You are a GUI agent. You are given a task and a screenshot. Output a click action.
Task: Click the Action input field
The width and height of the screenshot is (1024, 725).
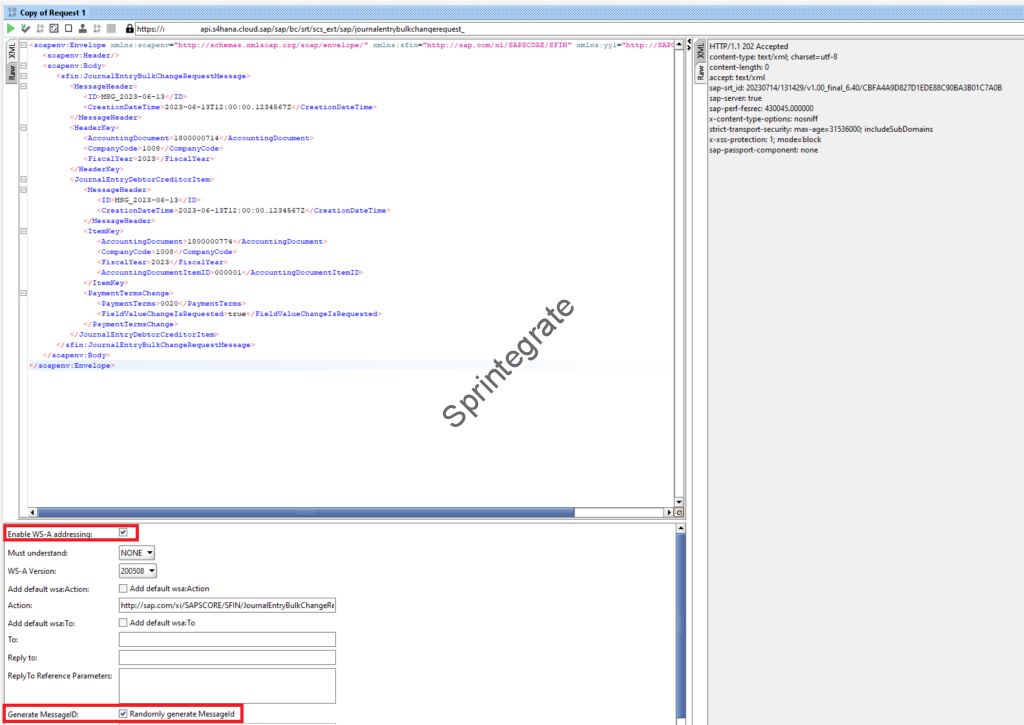click(x=226, y=605)
